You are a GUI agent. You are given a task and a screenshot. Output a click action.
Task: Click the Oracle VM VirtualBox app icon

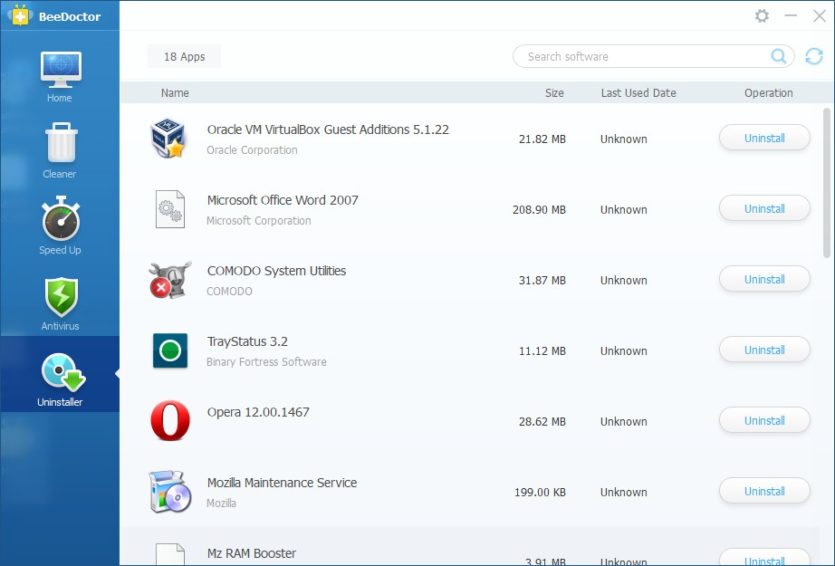click(x=168, y=138)
